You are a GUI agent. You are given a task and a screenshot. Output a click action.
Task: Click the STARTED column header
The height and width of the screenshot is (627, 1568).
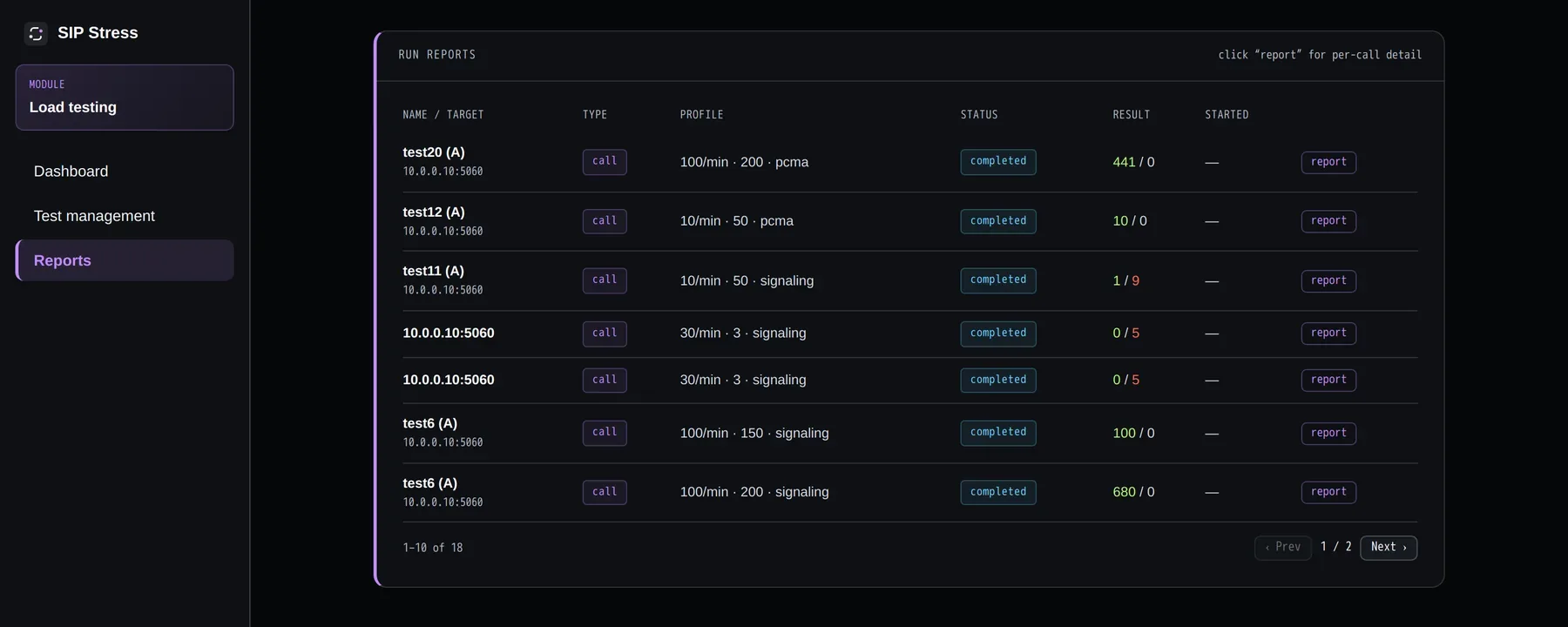1227,115
